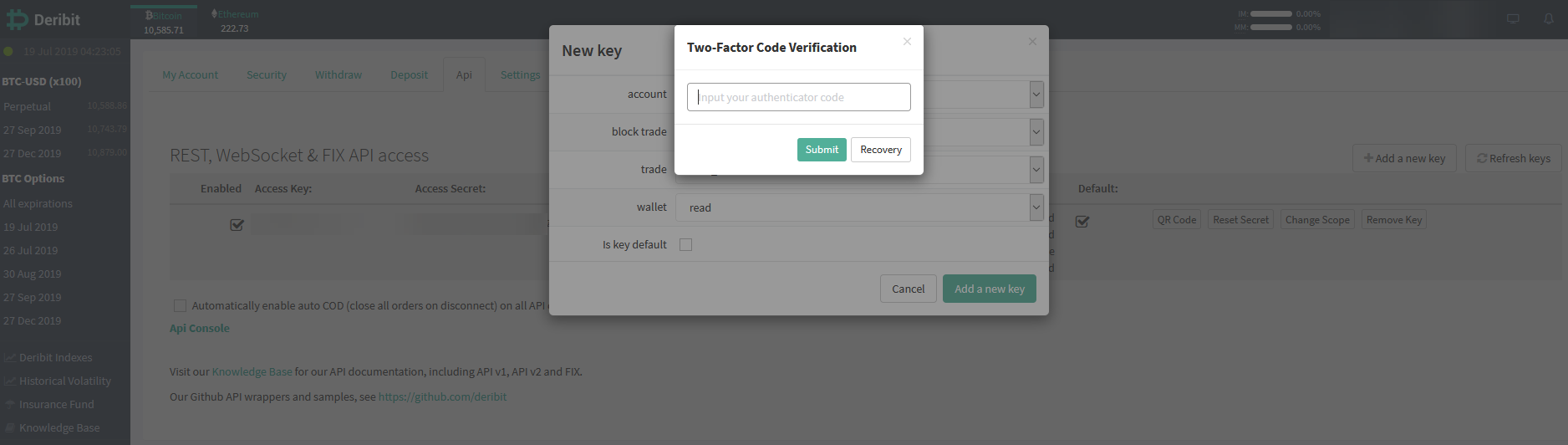Screen dimensions: 1568x445
Task: Click the Insurance Fund umbrella icon
Action: pyautogui.click(x=10, y=404)
